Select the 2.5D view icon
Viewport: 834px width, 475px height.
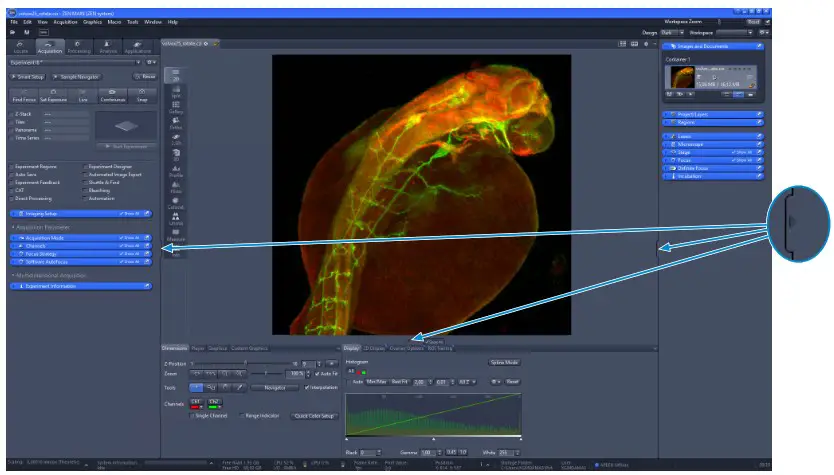[x=176, y=139]
